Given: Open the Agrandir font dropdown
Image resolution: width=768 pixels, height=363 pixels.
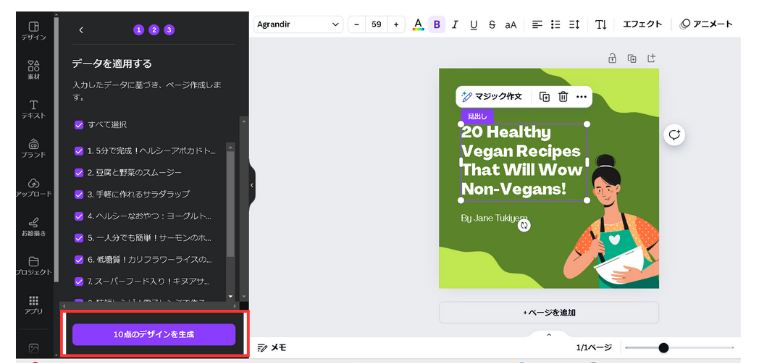Looking at the screenshot, I should coord(298,24).
